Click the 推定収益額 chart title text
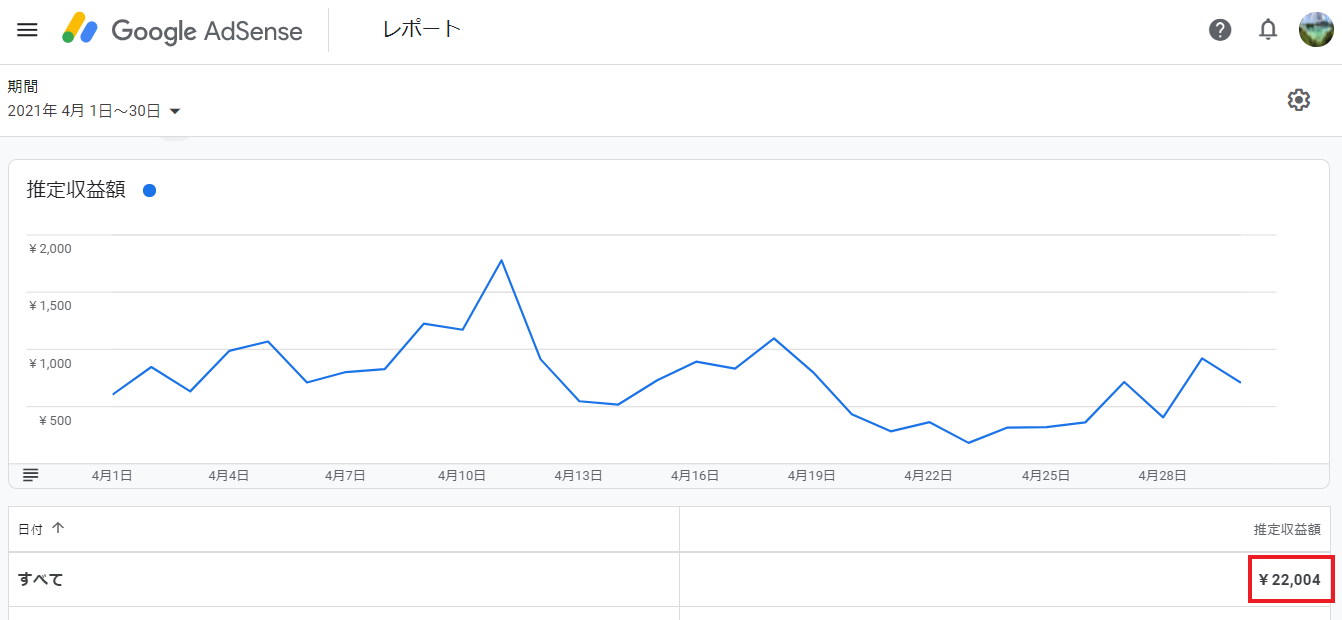 [x=76, y=190]
